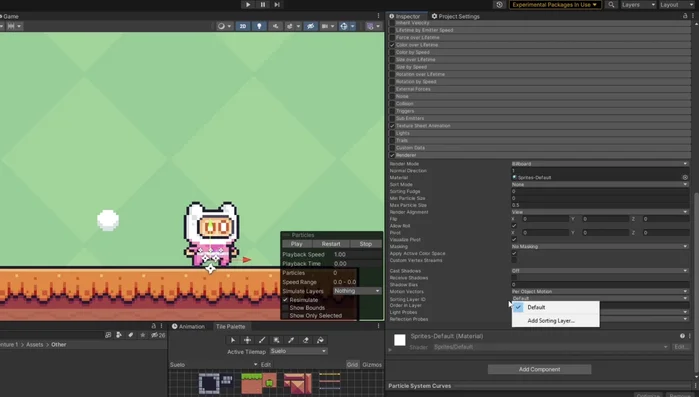Open the Layout dropdown in top bar
Viewport: 699px width, 397px height.
click(x=677, y=4)
